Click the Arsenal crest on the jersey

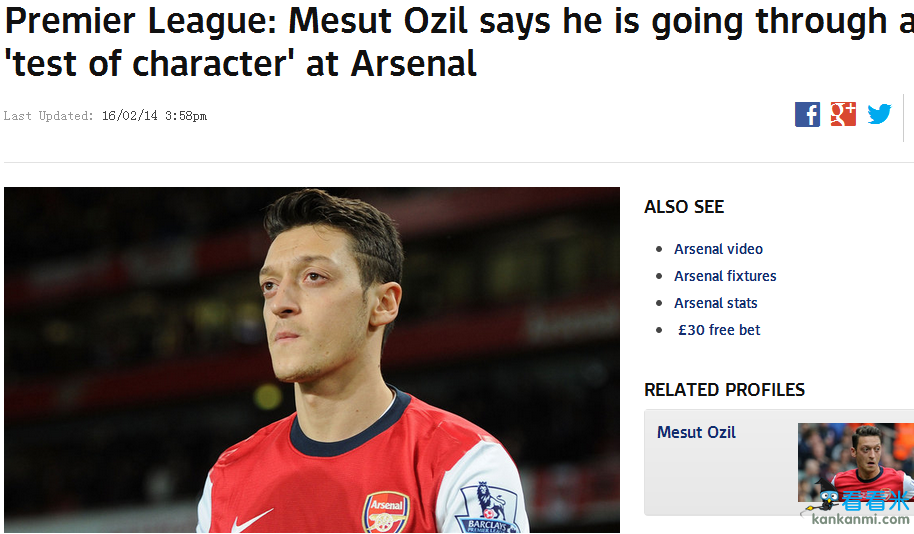(385, 511)
